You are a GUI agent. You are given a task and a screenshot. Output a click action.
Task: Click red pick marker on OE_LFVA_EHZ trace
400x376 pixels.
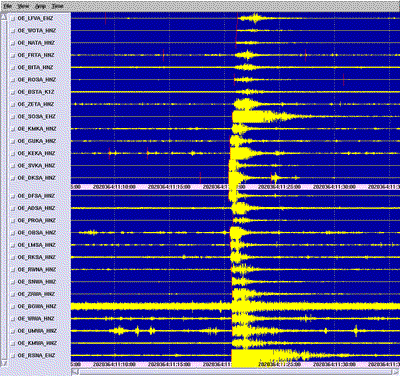click(105, 18)
